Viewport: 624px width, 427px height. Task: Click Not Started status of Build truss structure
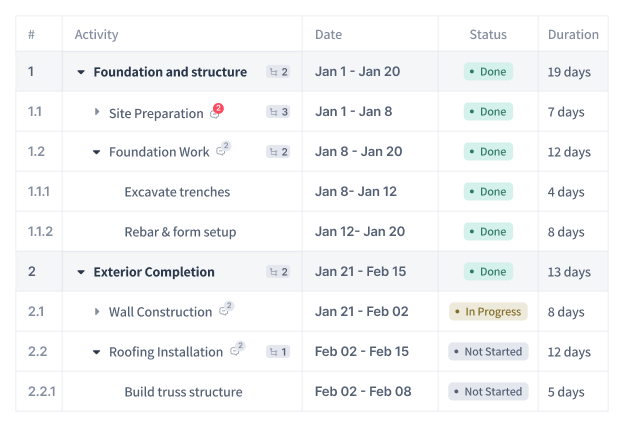(x=488, y=392)
